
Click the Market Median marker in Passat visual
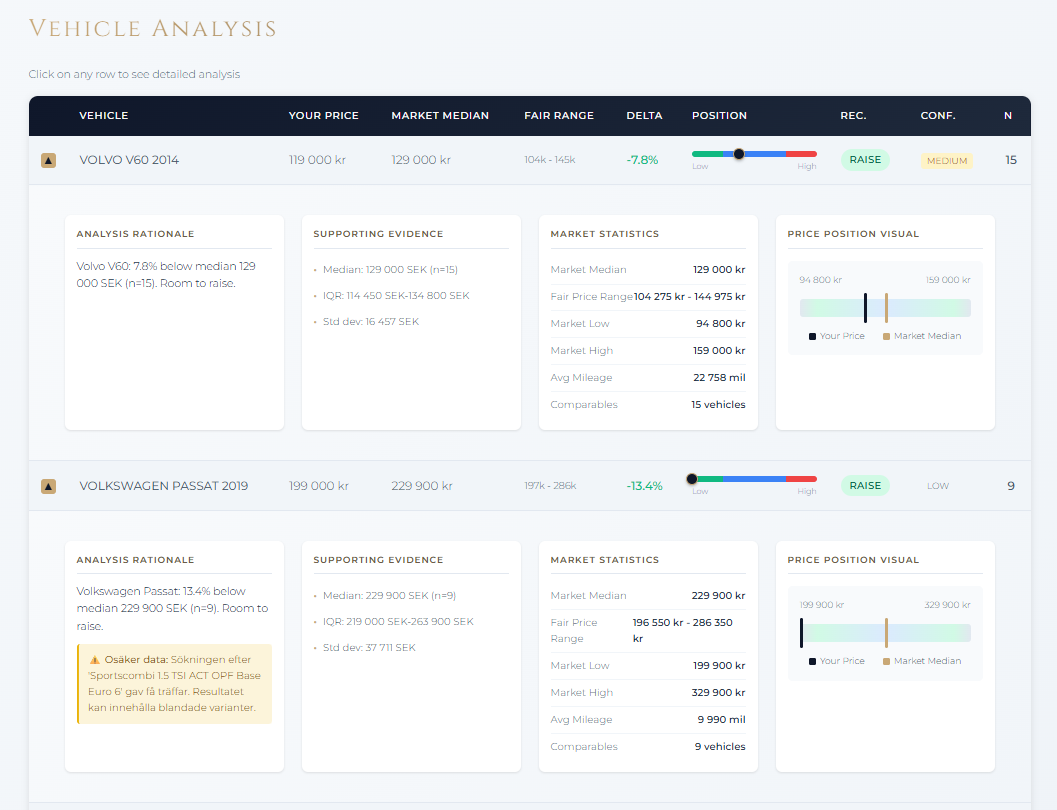(886, 633)
